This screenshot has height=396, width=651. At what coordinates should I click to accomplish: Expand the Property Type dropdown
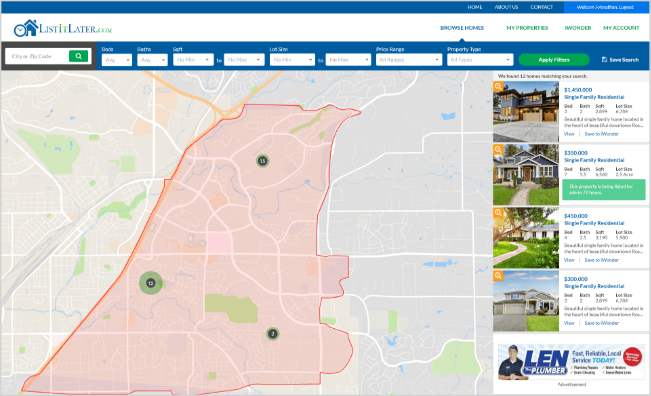tap(480, 60)
